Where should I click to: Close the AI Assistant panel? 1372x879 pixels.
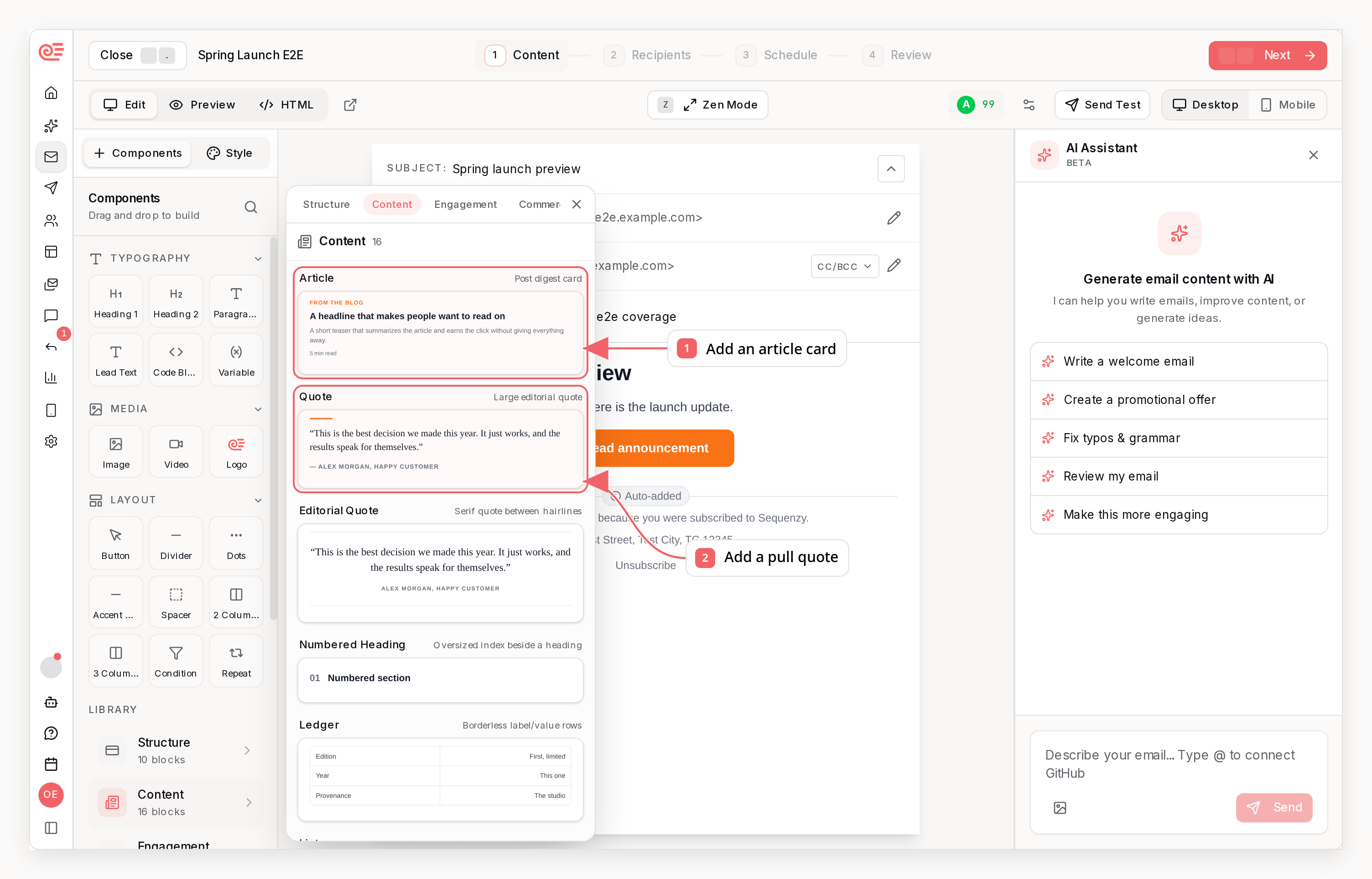(1313, 155)
